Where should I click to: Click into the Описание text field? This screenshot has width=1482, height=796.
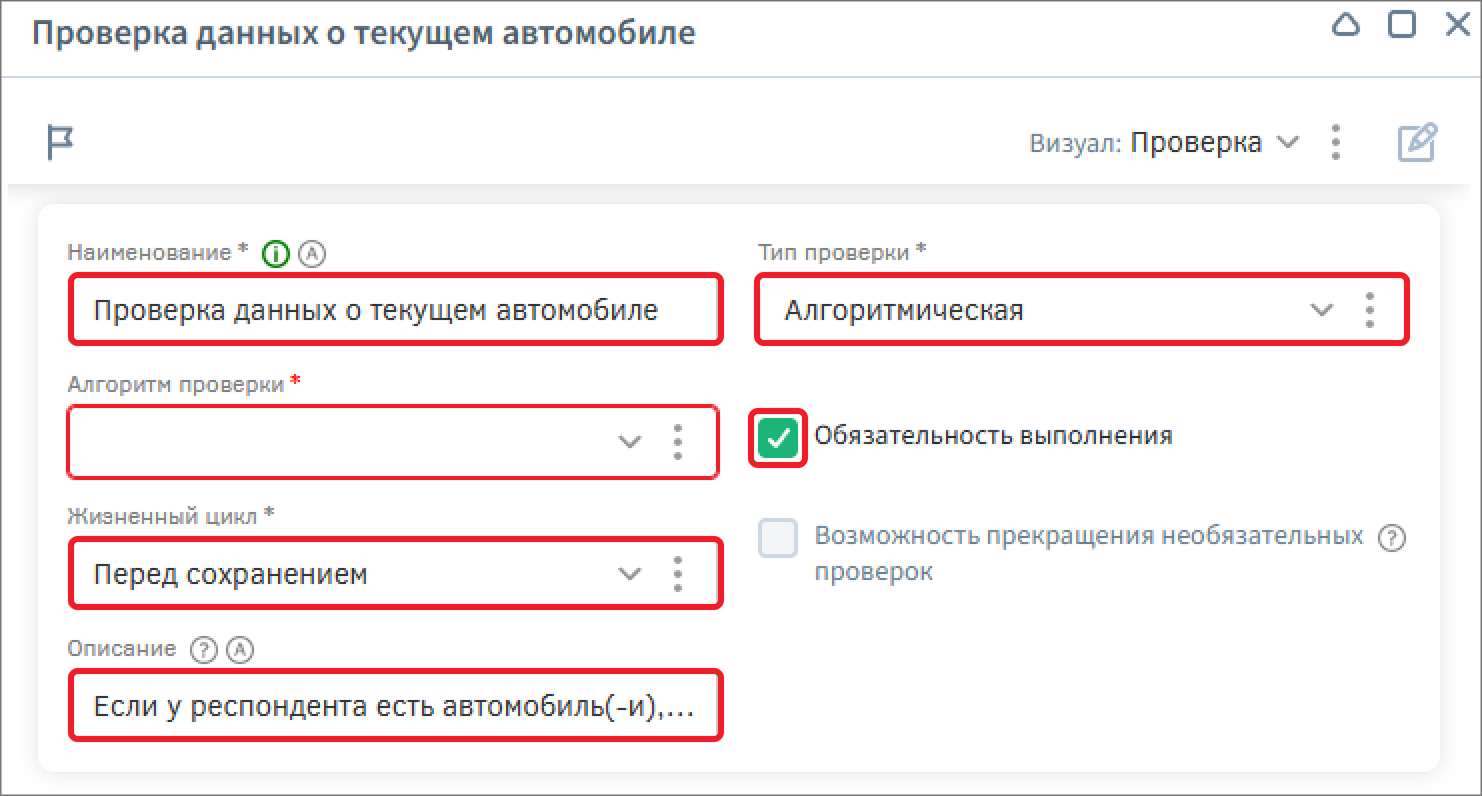pos(390,707)
